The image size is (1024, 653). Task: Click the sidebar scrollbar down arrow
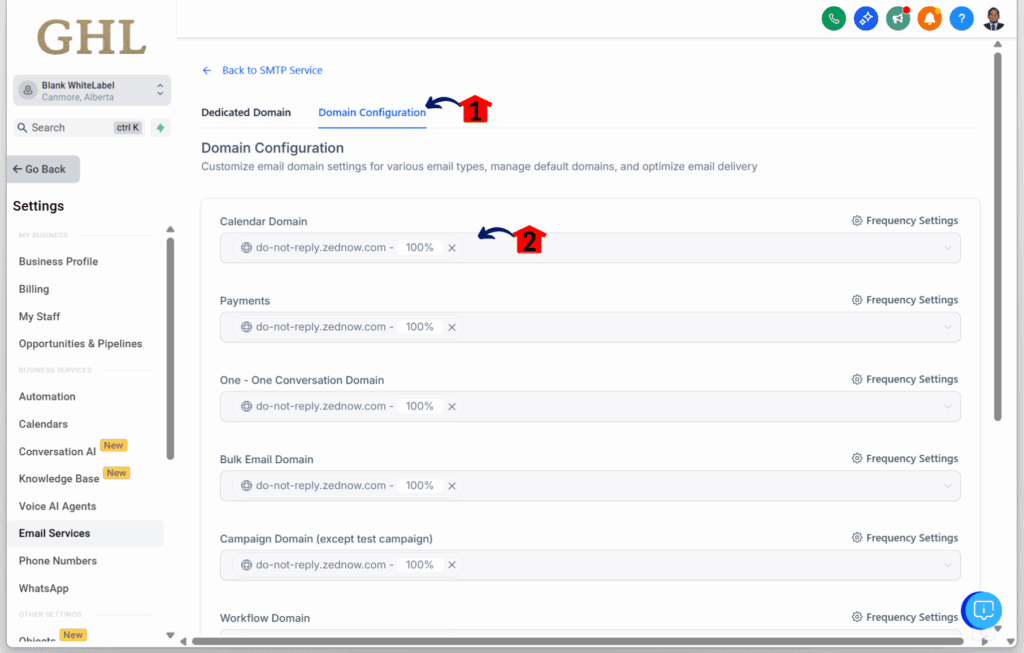click(170, 635)
